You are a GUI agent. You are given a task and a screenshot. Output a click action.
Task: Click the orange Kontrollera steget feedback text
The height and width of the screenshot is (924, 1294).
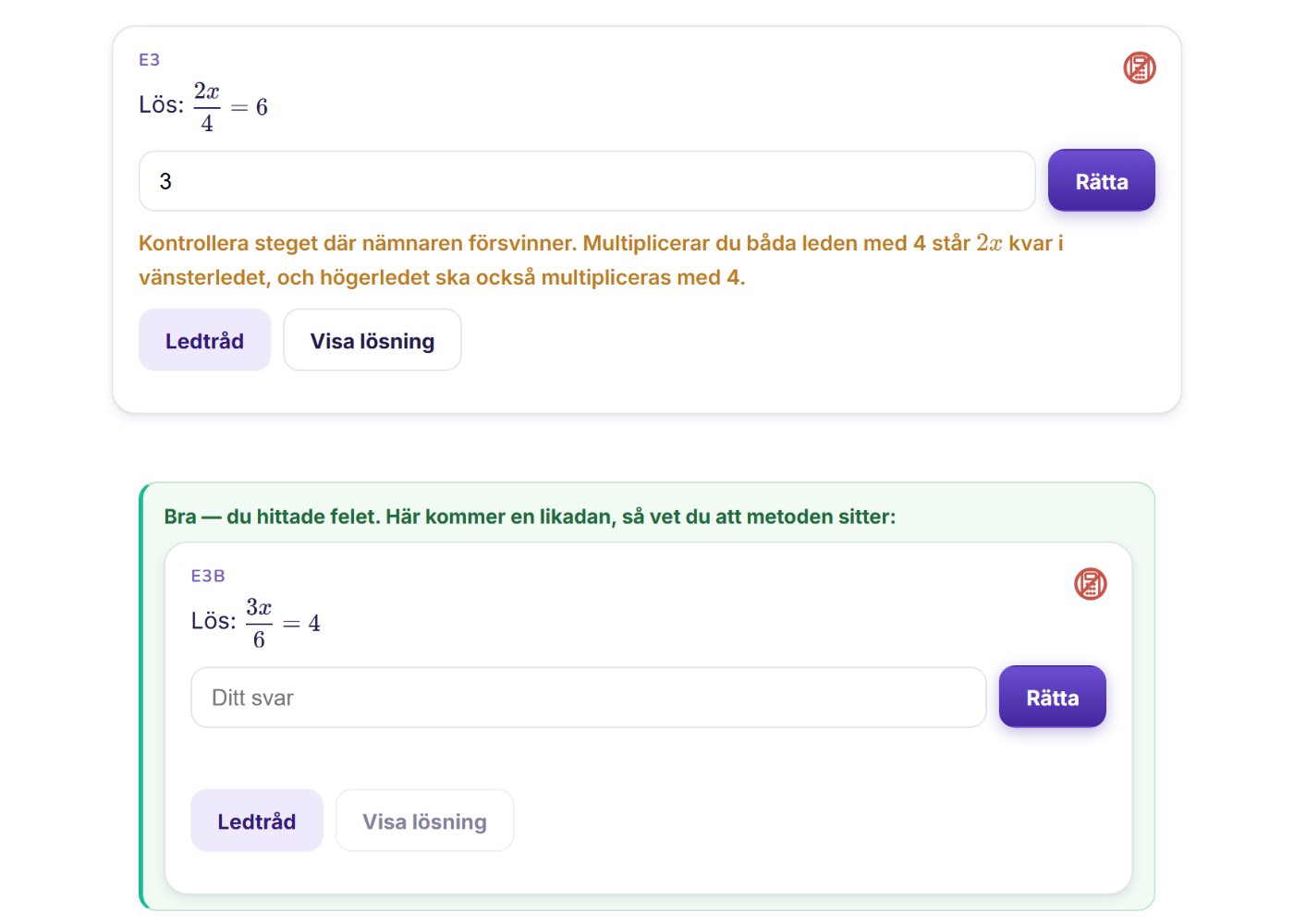click(601, 261)
